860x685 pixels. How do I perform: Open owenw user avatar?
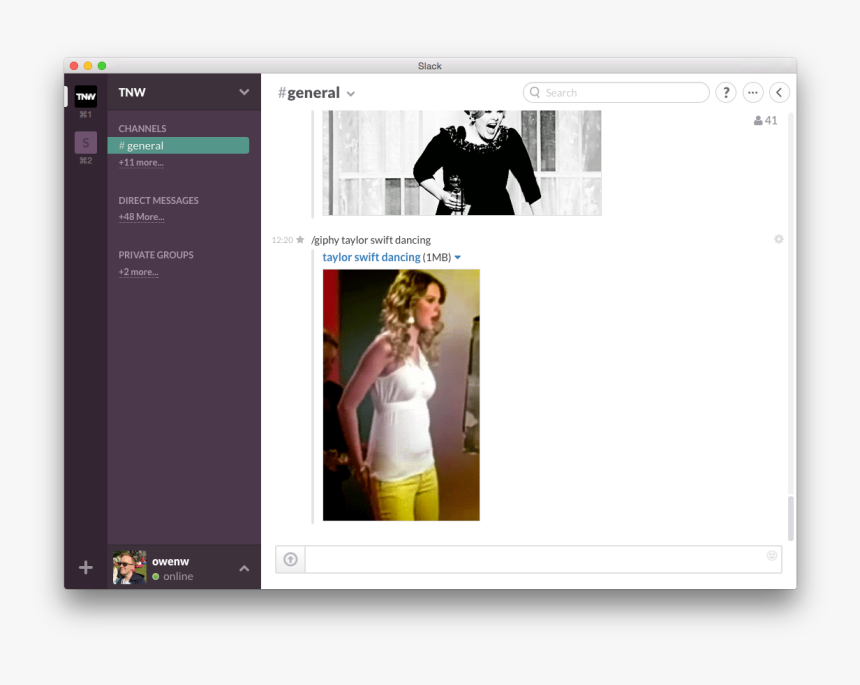[129, 567]
